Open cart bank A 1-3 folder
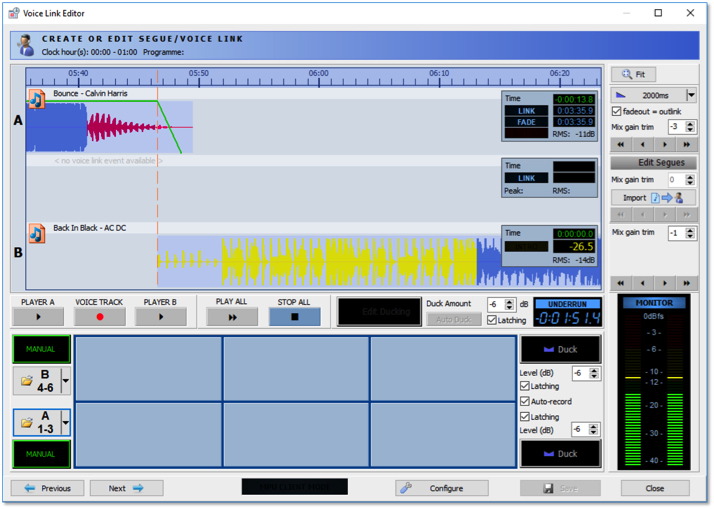 (36, 422)
